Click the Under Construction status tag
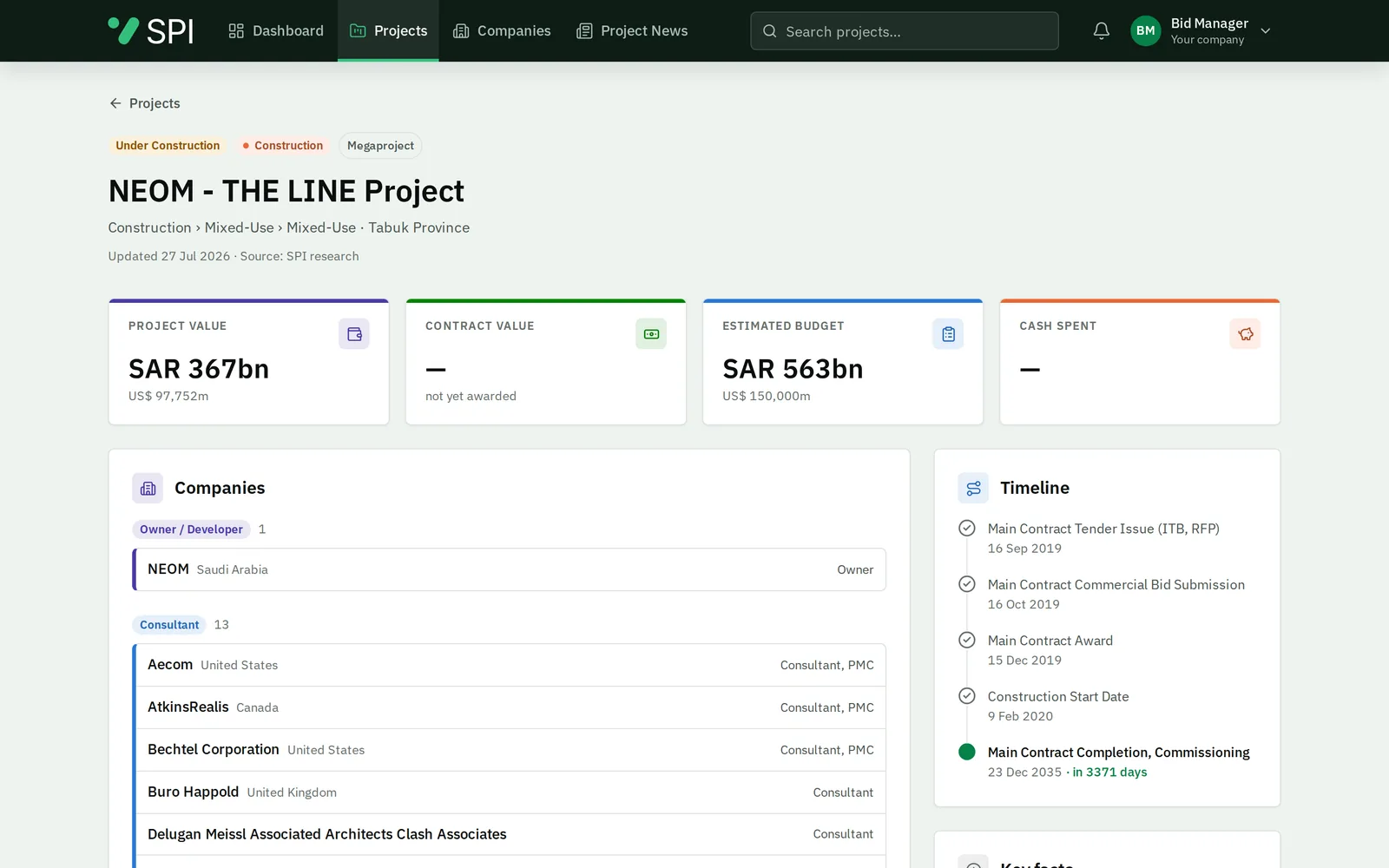Image resolution: width=1389 pixels, height=868 pixels. tap(168, 146)
